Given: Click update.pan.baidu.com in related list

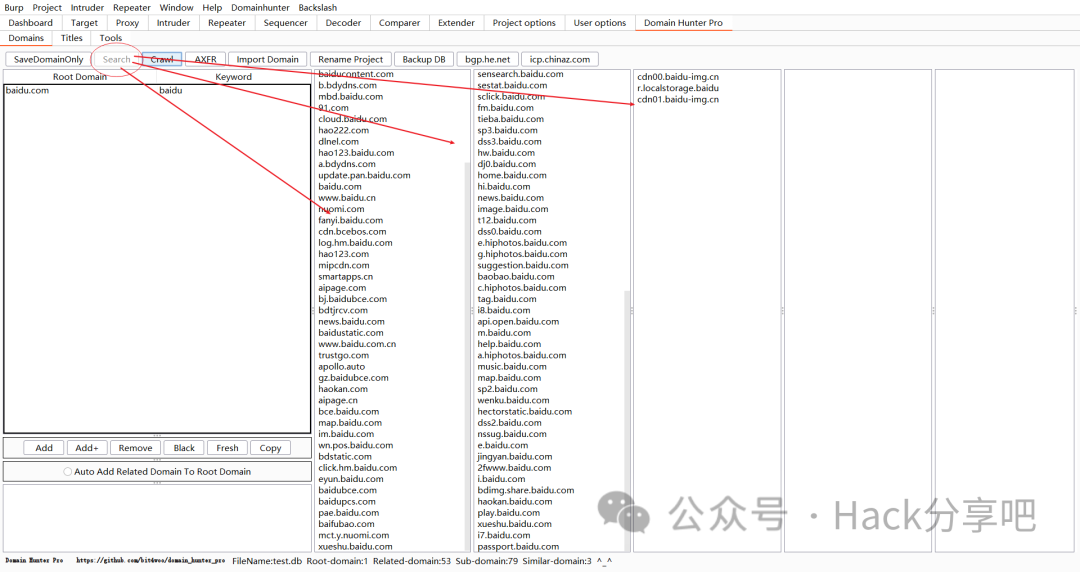Looking at the screenshot, I should point(364,175).
